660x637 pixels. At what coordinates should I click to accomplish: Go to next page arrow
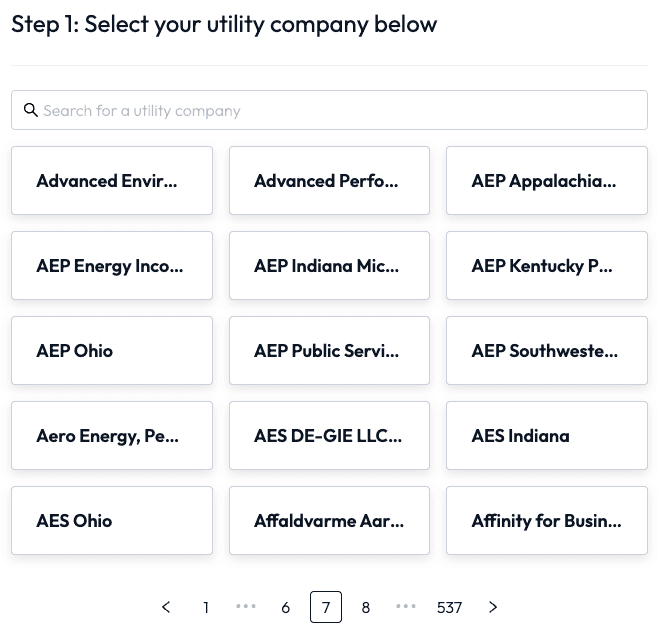[493, 607]
